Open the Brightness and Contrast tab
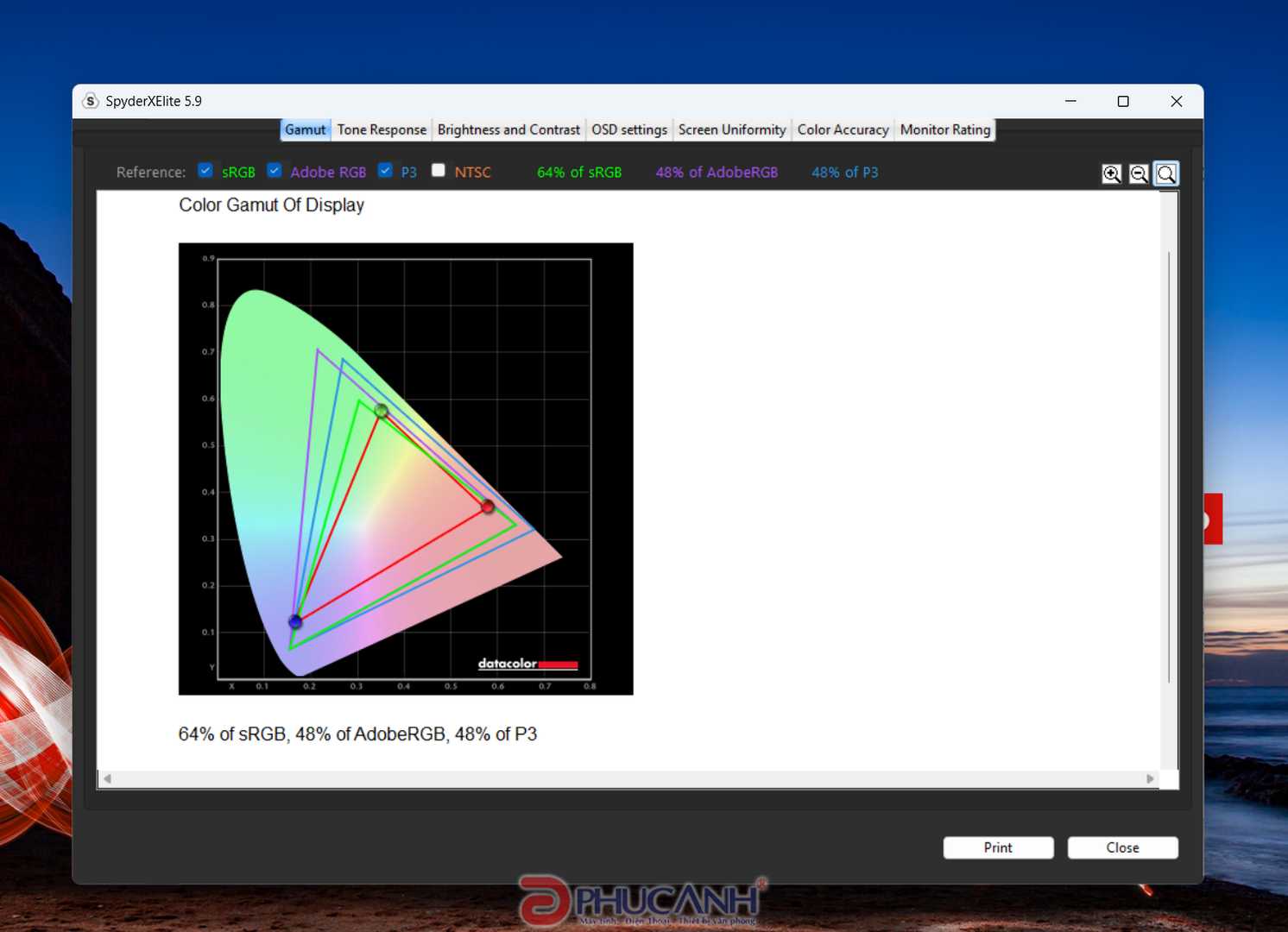This screenshot has height=932, width=1288. [x=508, y=129]
